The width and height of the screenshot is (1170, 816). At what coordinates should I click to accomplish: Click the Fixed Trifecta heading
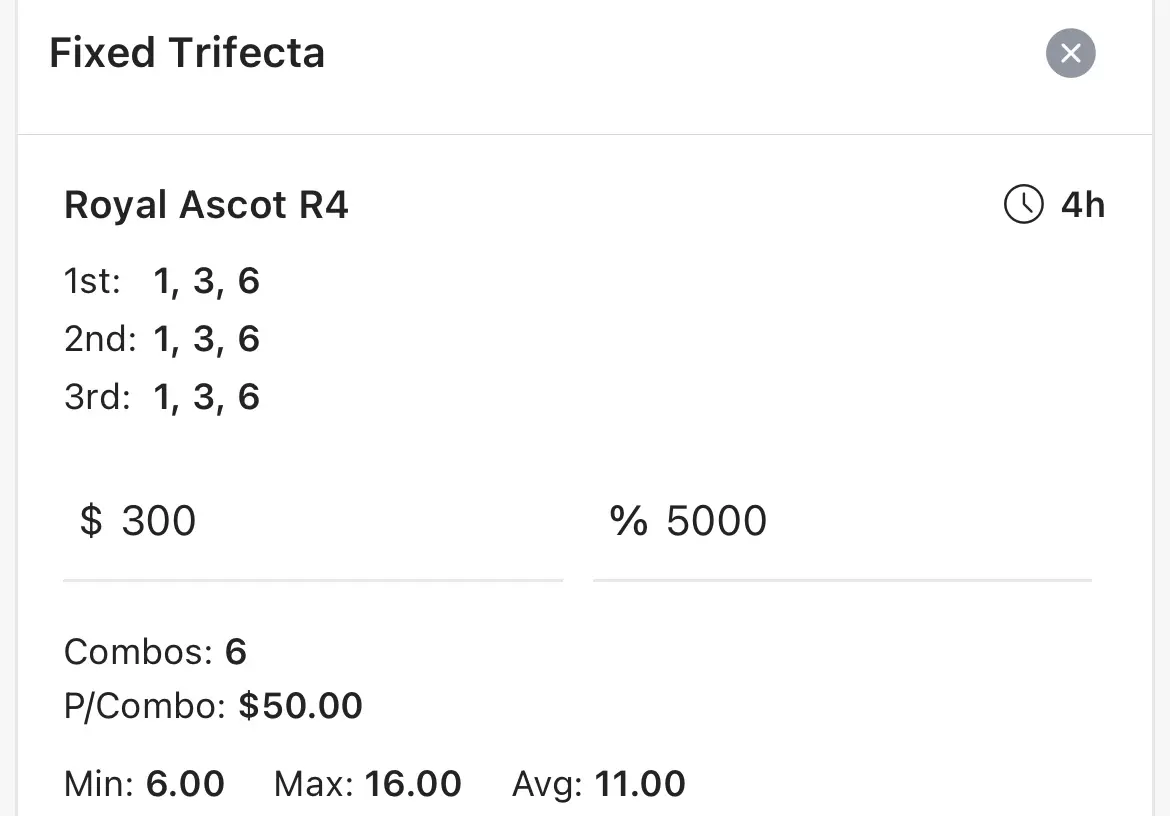[187, 53]
